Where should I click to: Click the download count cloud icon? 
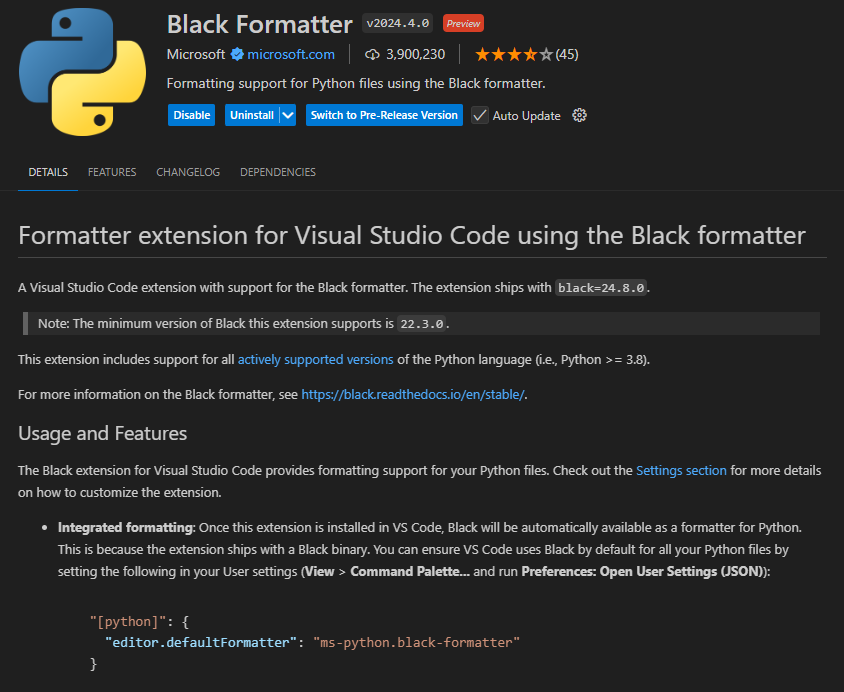coord(372,54)
